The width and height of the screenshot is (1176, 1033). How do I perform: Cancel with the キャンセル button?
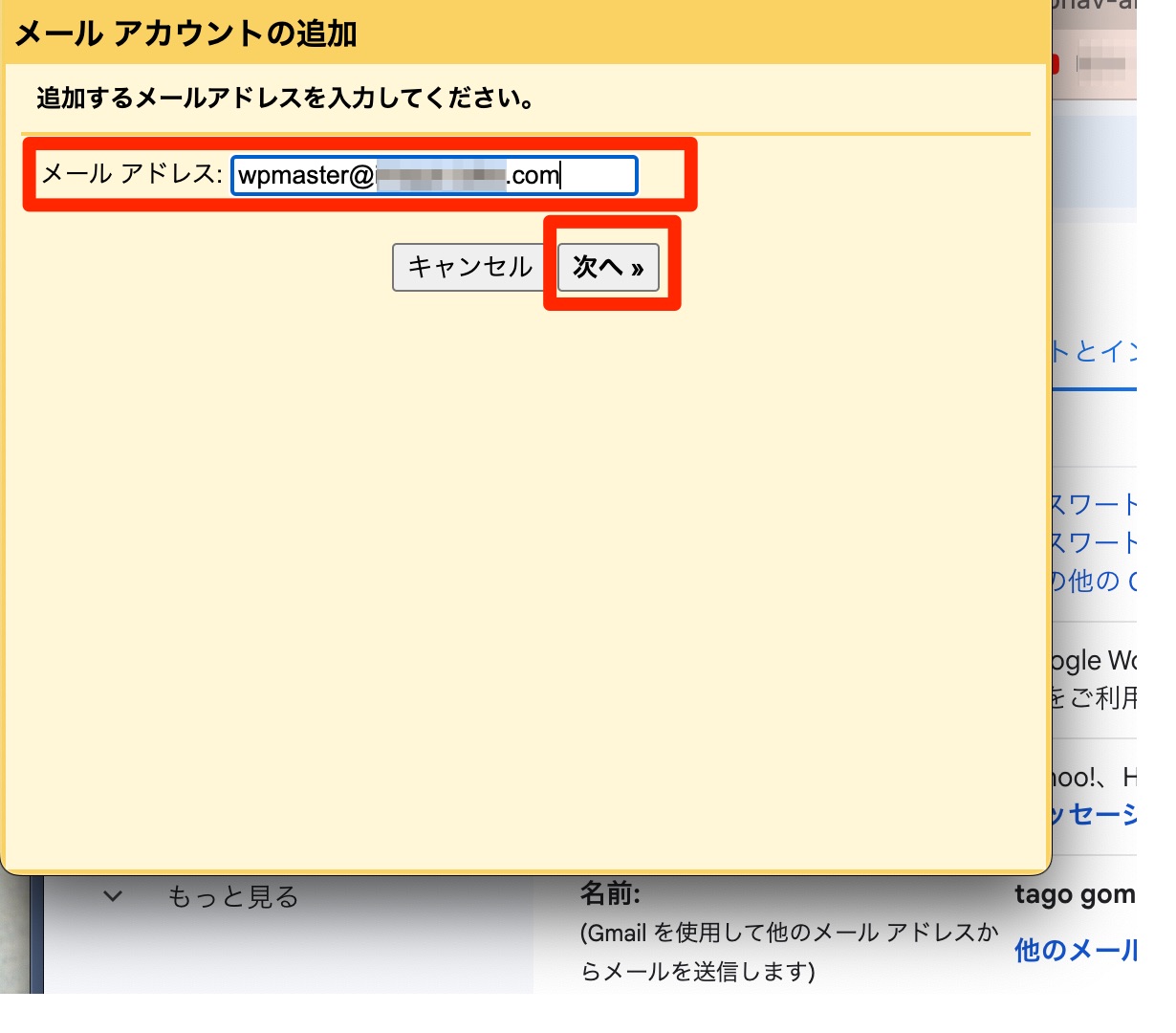pyautogui.click(x=468, y=267)
